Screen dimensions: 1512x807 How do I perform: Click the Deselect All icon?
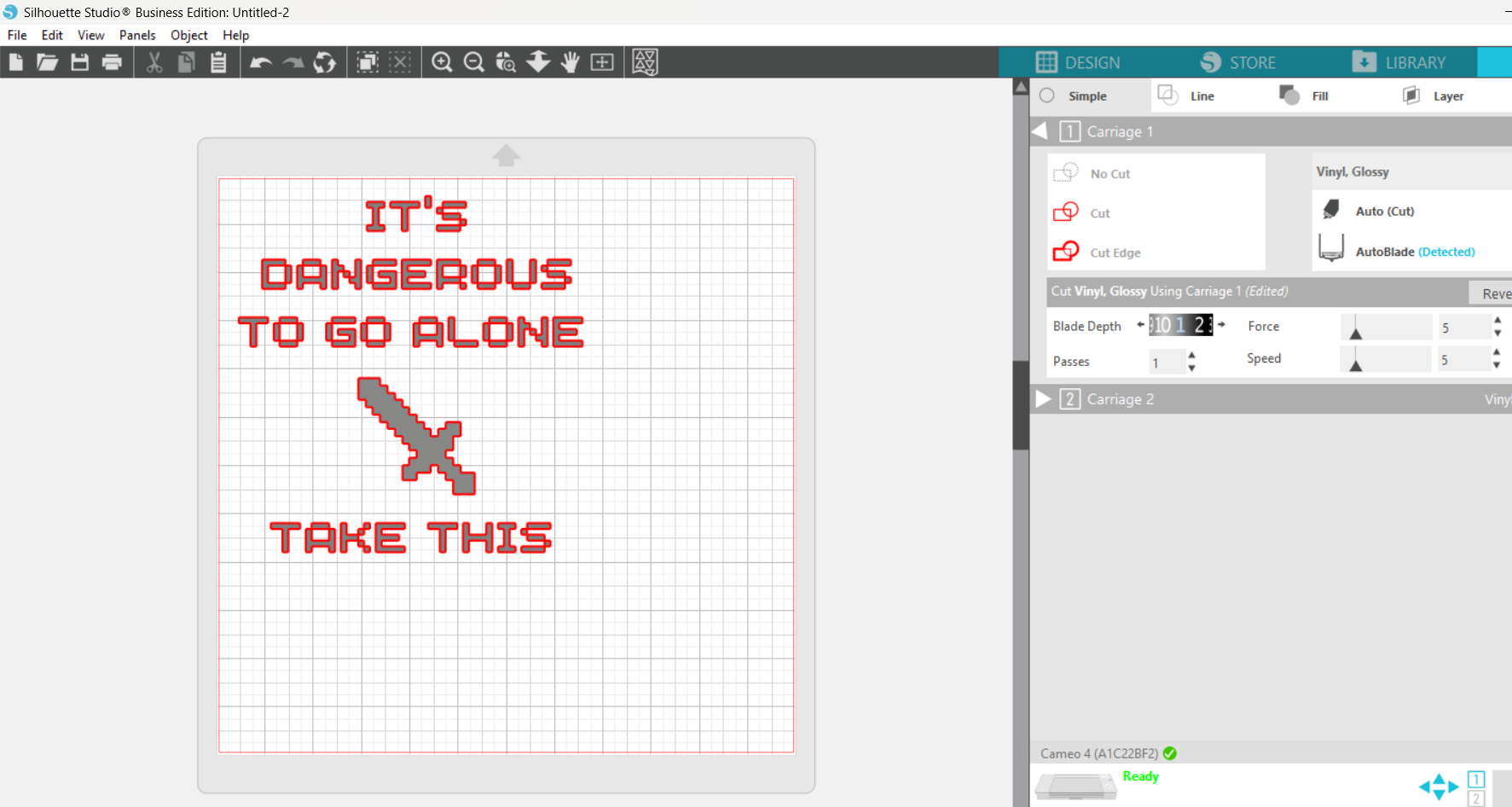coord(400,62)
